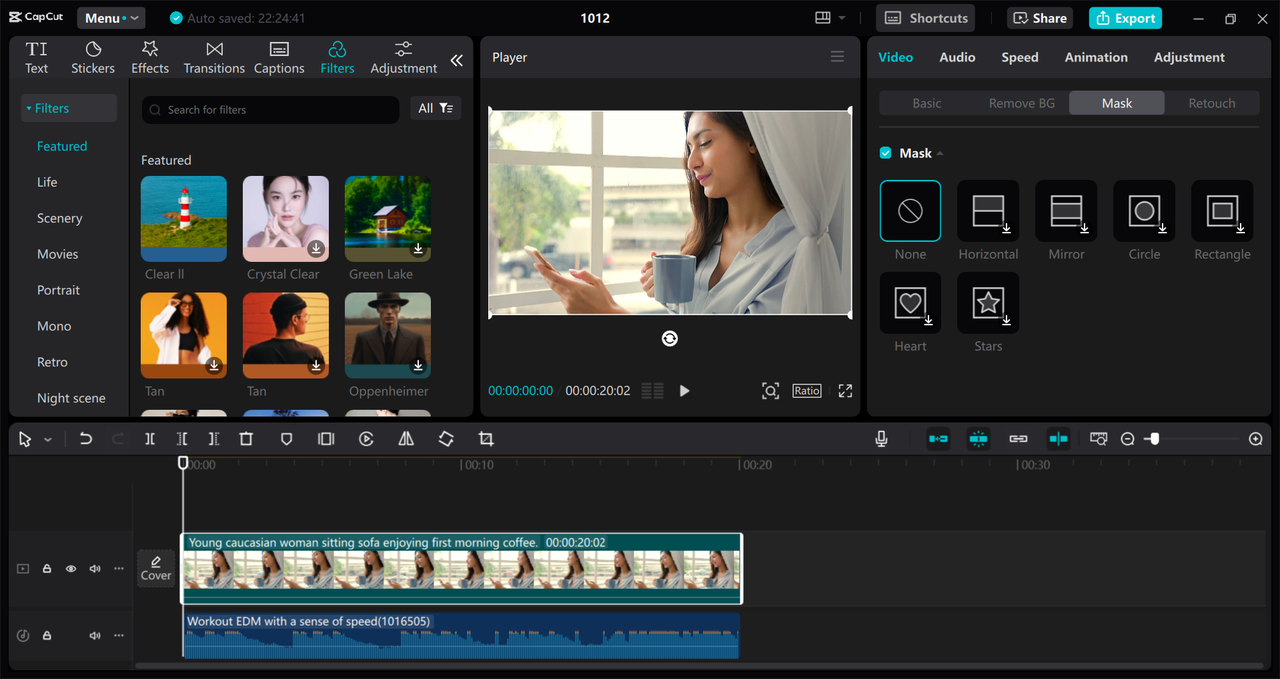This screenshot has width=1280, height=679.
Task: Collapse the media panel with double chevron
Action: point(456,60)
